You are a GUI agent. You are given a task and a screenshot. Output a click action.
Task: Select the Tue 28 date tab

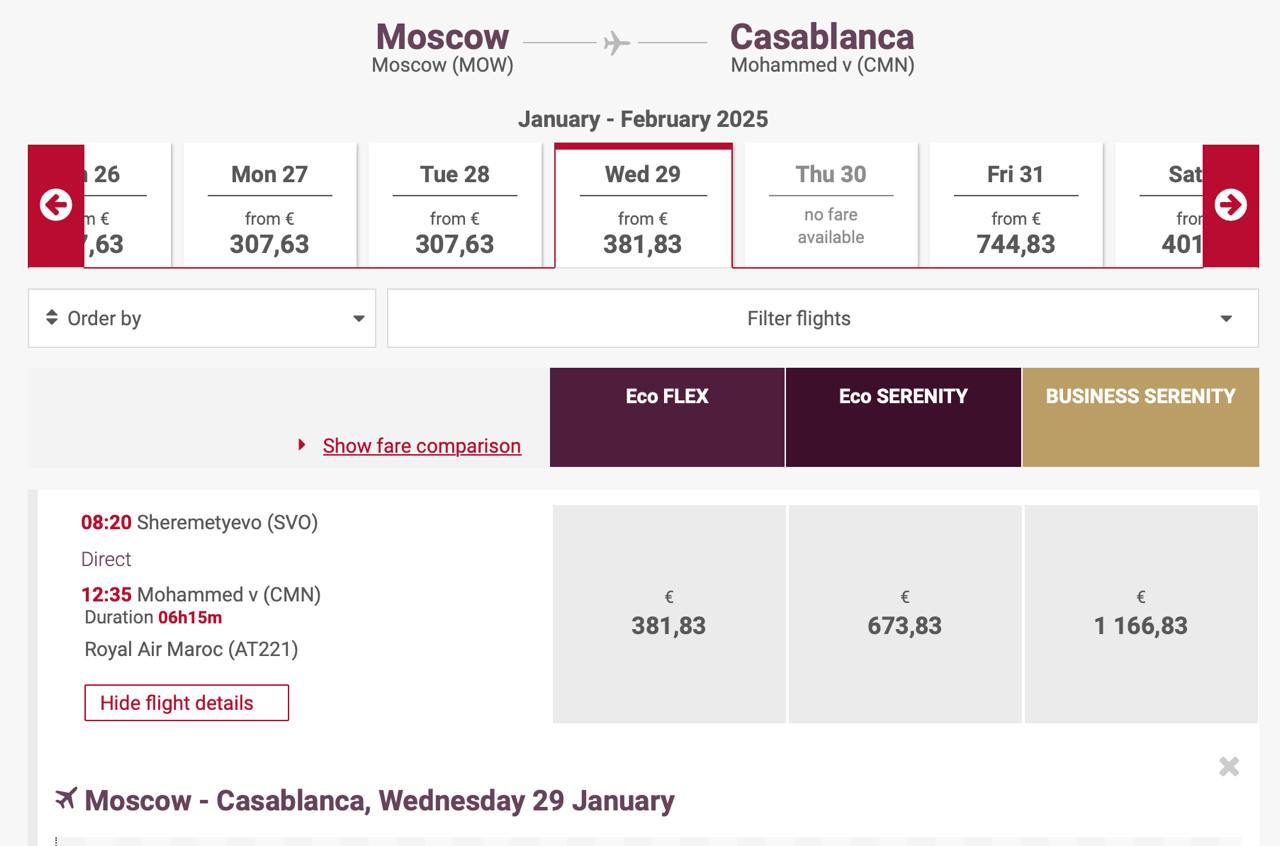point(455,206)
